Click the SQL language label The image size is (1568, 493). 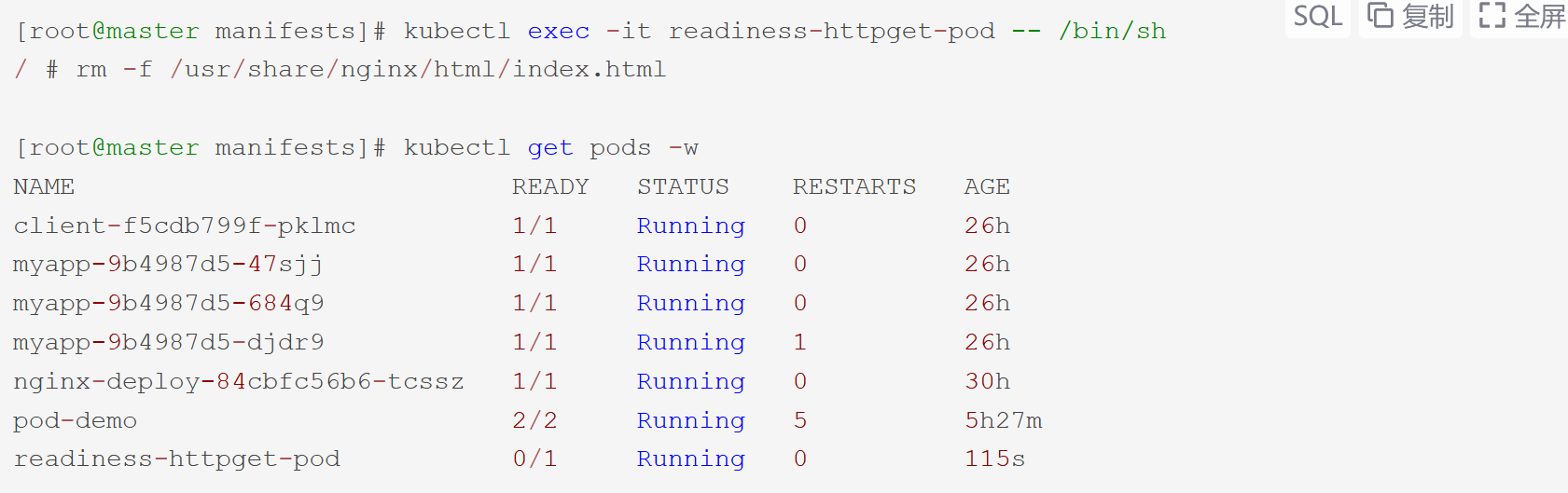point(1317,16)
